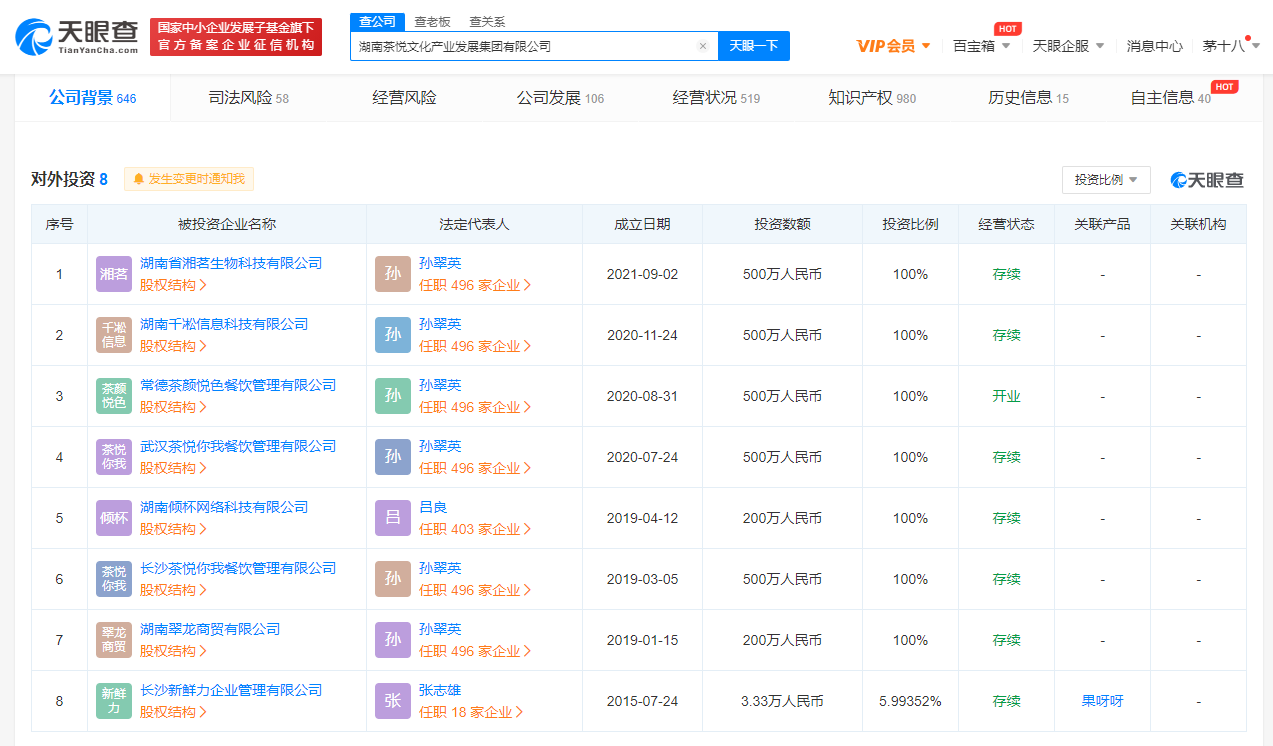Open the 天眼企服 dropdown menu
Screen dimensions: 1273x746
click(x=1068, y=46)
